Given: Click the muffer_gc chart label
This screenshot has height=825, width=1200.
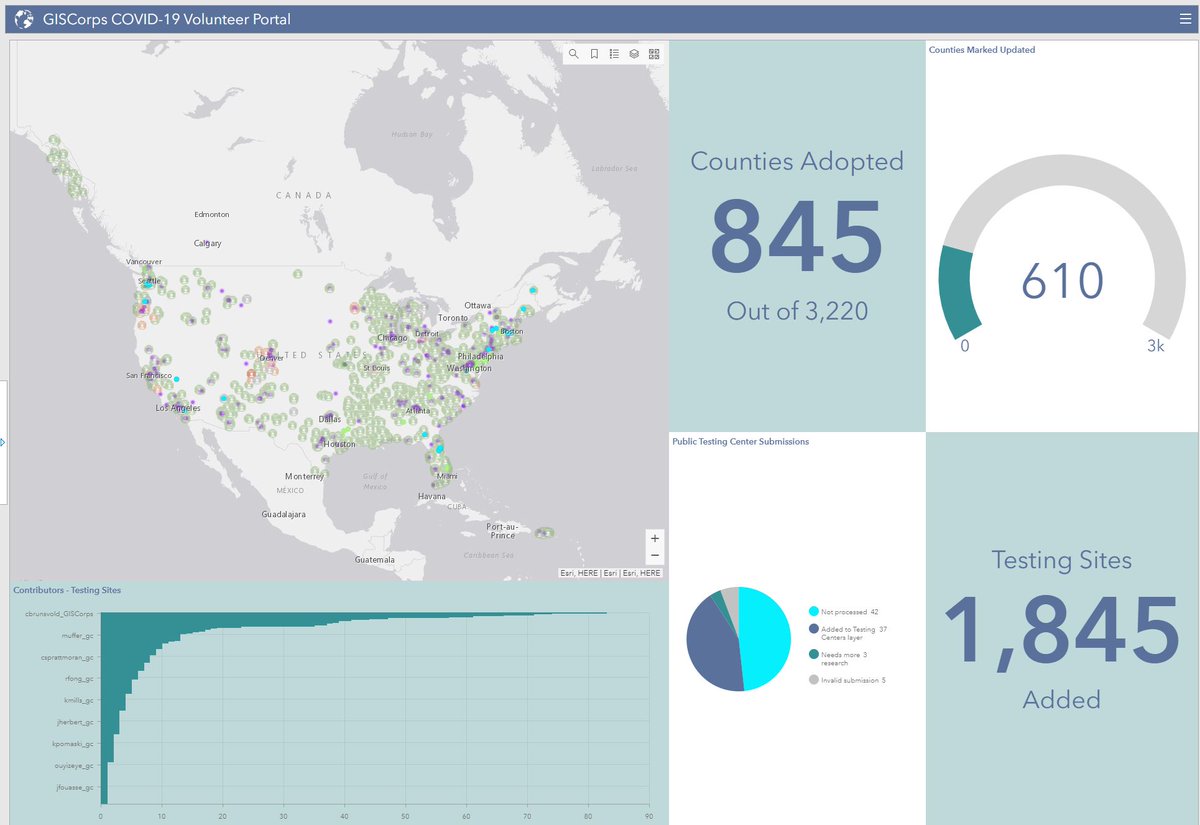Looking at the screenshot, I should tap(76, 635).
